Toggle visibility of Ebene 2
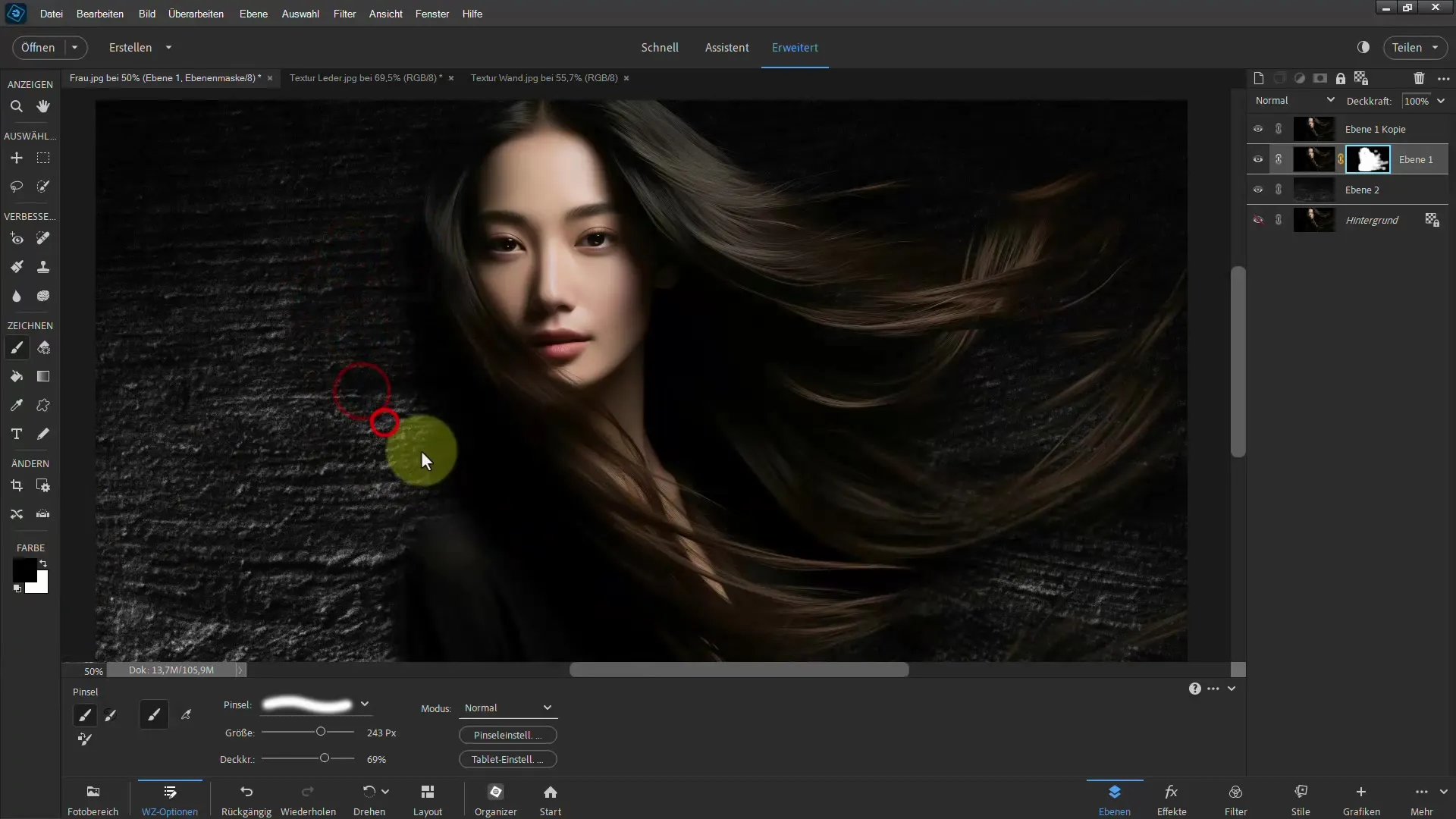This screenshot has height=819, width=1456. [1259, 189]
